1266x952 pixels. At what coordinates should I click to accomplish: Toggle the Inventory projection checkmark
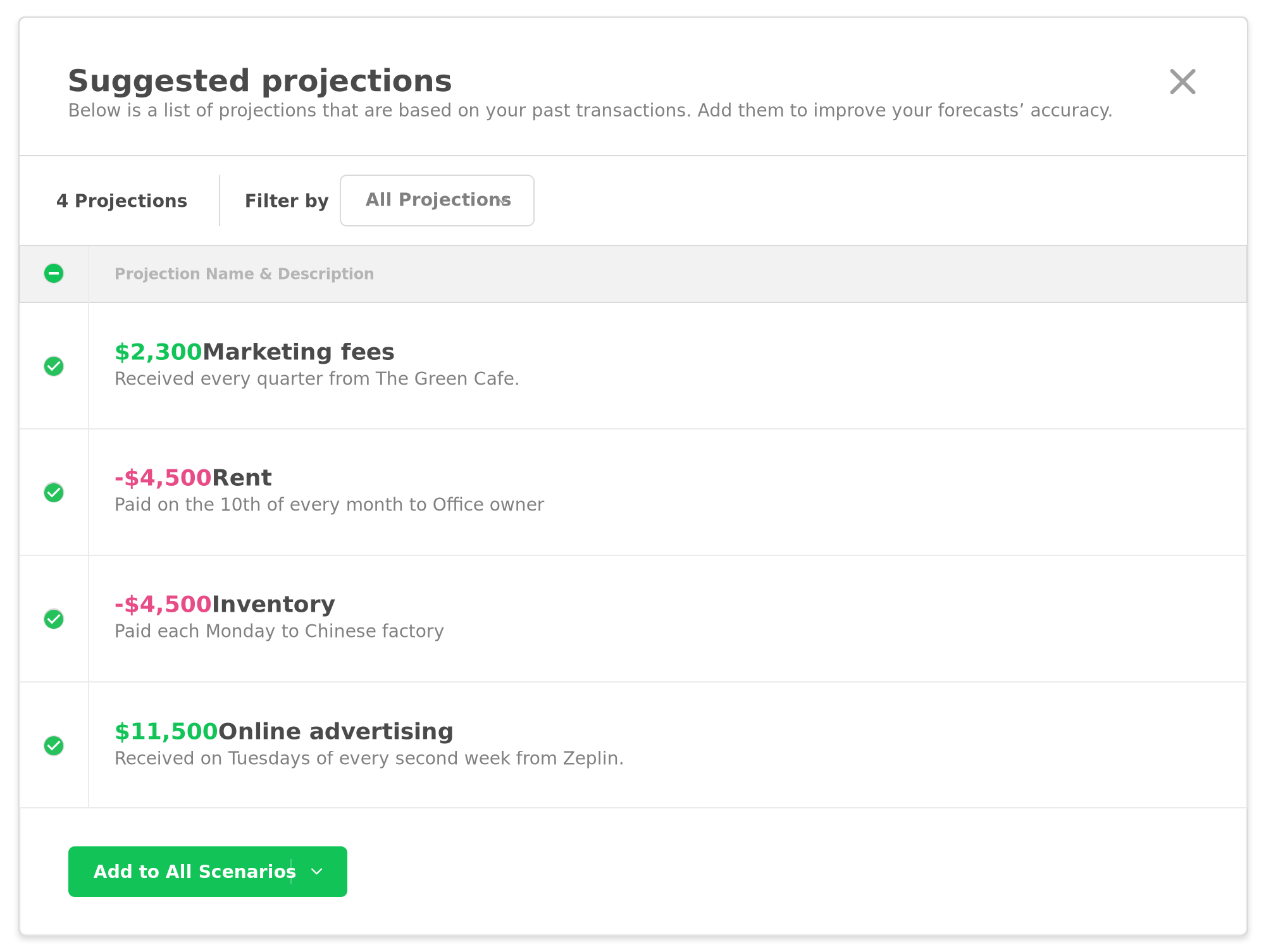pyautogui.click(x=54, y=619)
